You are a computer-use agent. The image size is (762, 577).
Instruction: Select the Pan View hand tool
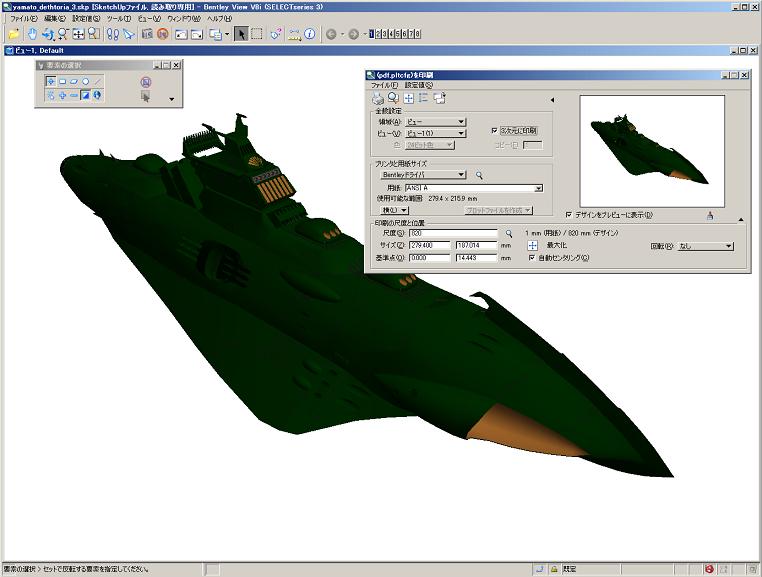click(32, 34)
